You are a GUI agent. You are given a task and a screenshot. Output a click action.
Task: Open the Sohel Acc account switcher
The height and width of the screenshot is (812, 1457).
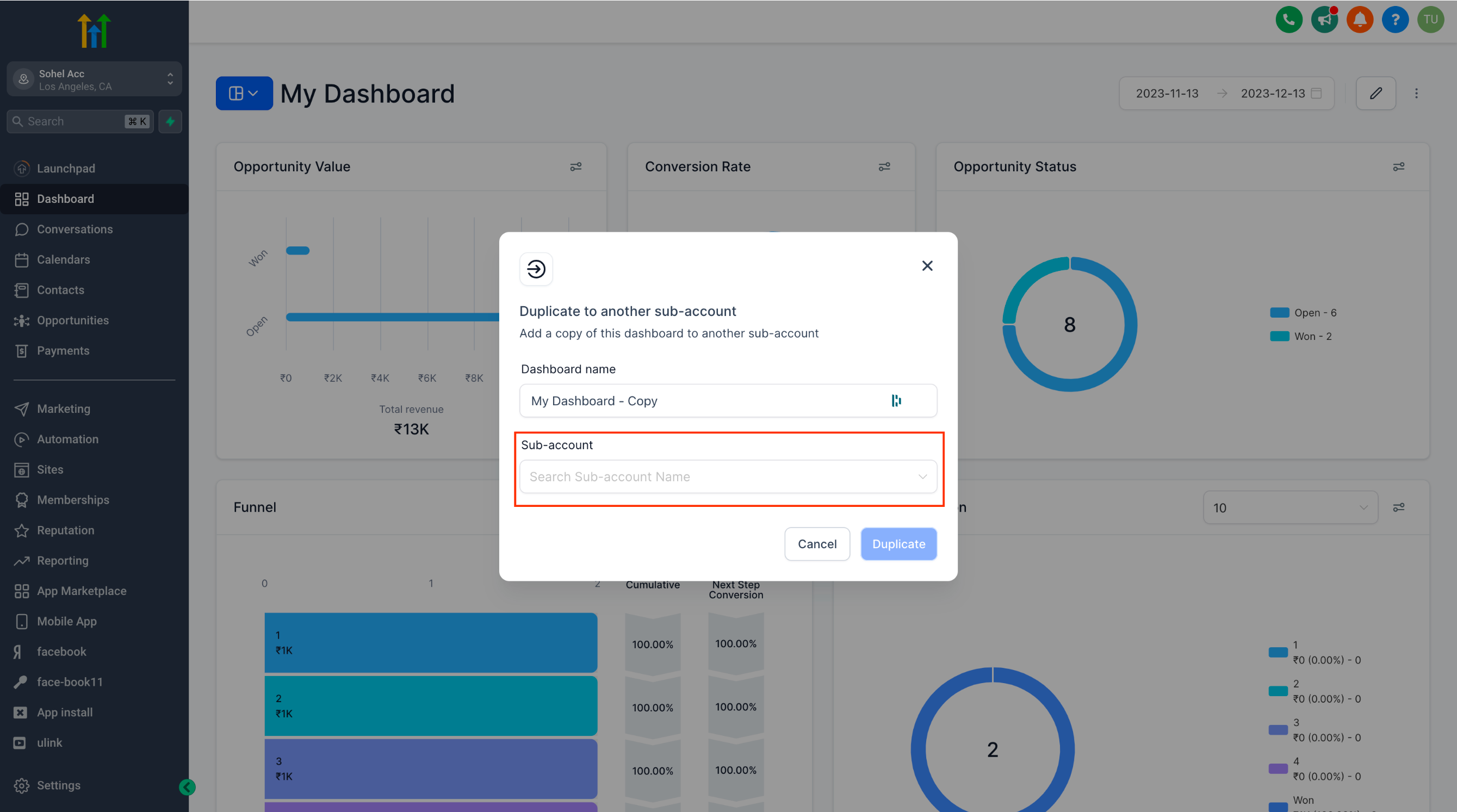95,80
